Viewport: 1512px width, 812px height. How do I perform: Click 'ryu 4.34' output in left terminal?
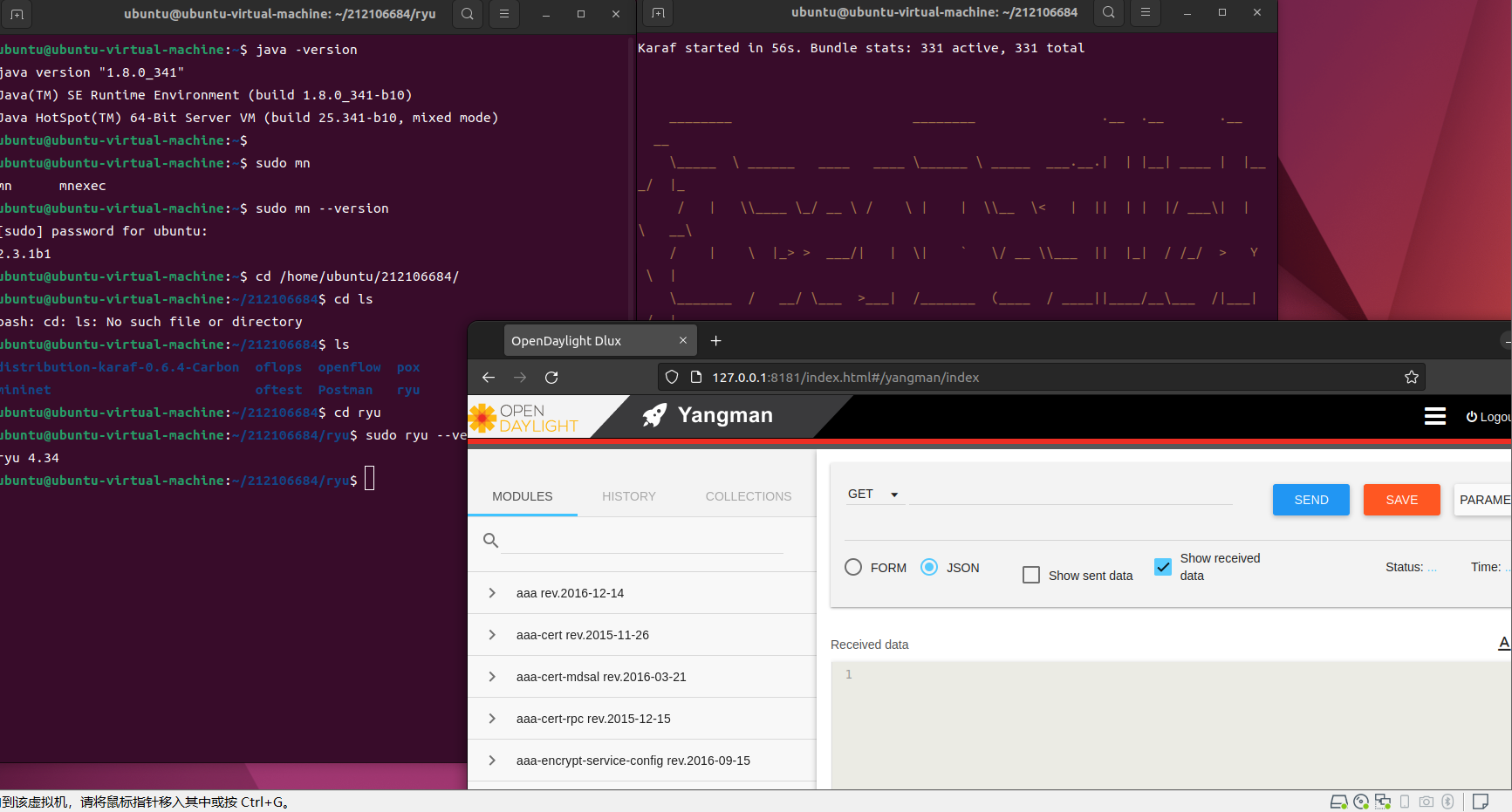tap(30, 458)
